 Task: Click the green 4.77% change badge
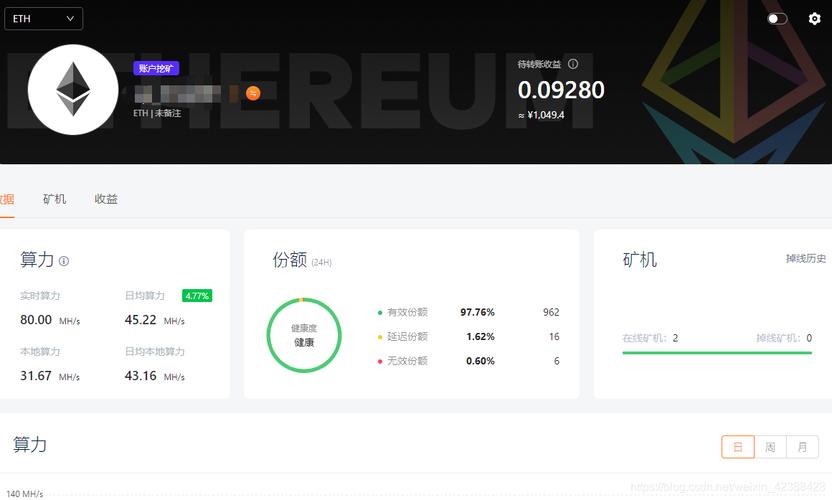197,296
